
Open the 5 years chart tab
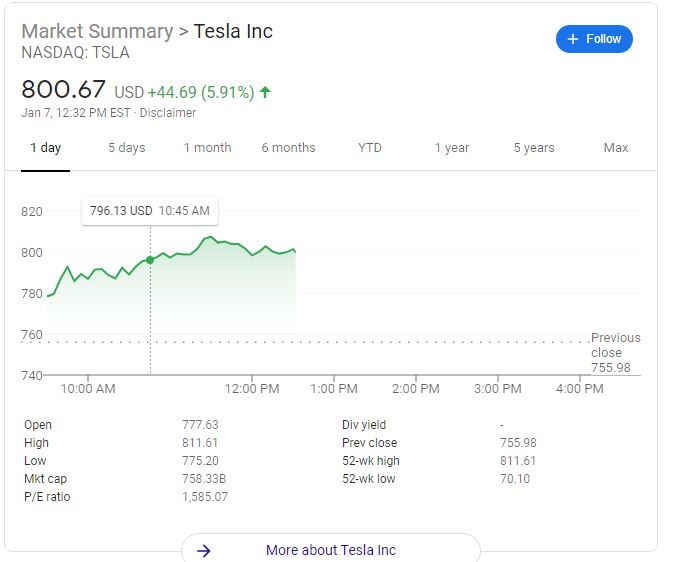tap(534, 148)
